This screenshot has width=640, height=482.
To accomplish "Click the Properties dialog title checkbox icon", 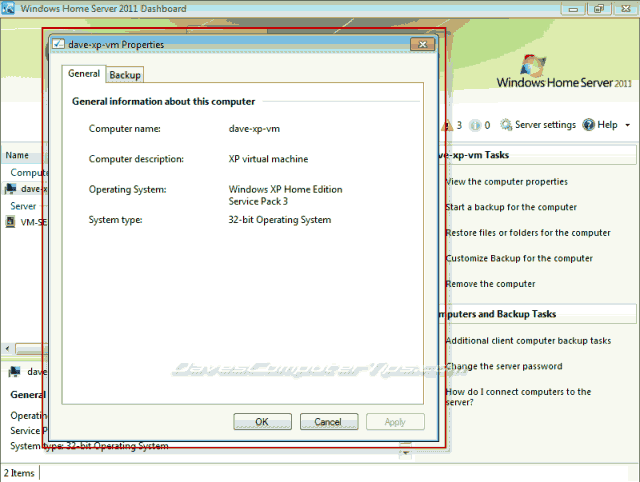I will point(58,44).
